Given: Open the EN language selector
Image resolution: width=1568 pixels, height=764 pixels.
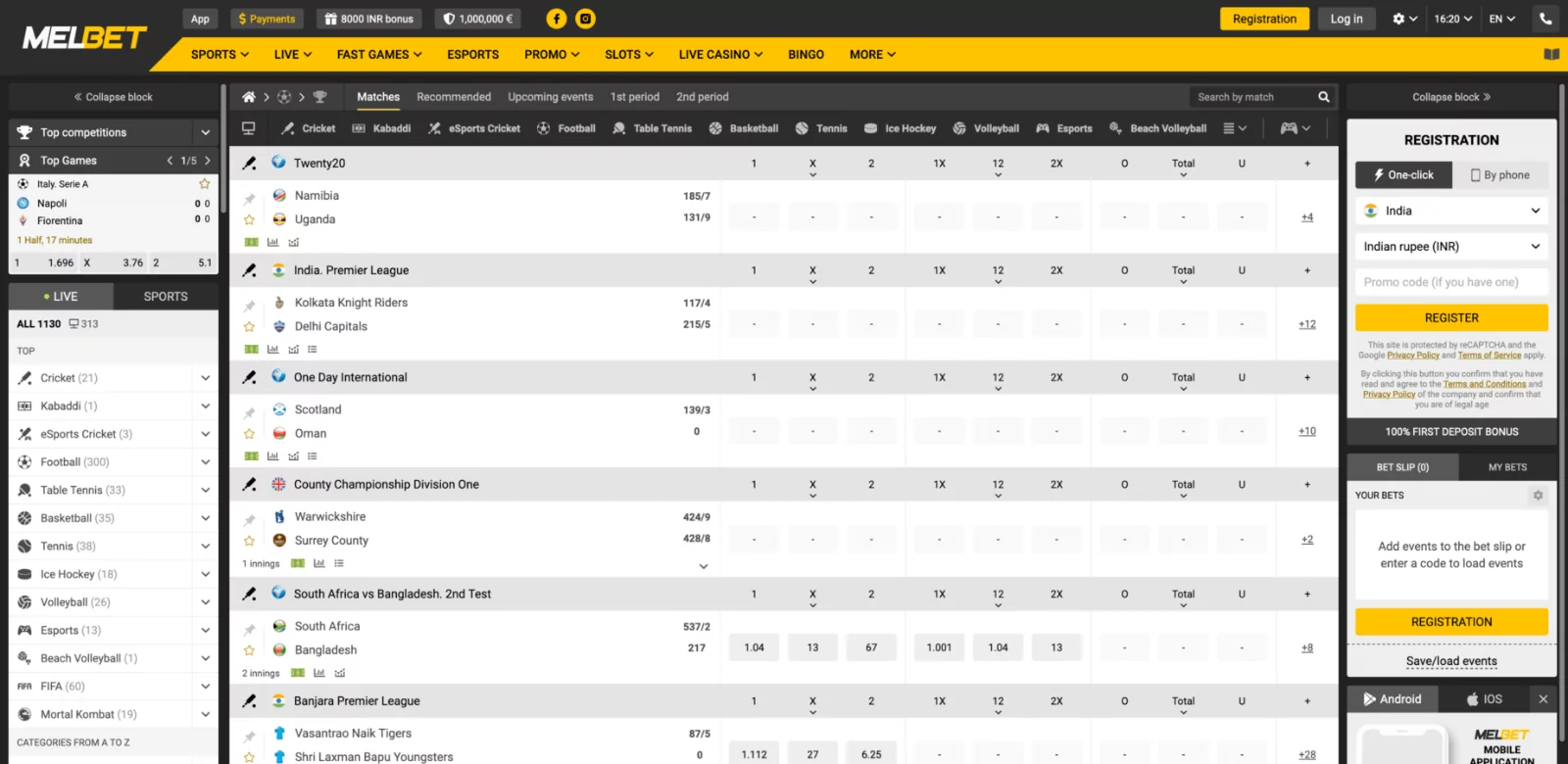Looking at the screenshot, I should coord(1502,19).
